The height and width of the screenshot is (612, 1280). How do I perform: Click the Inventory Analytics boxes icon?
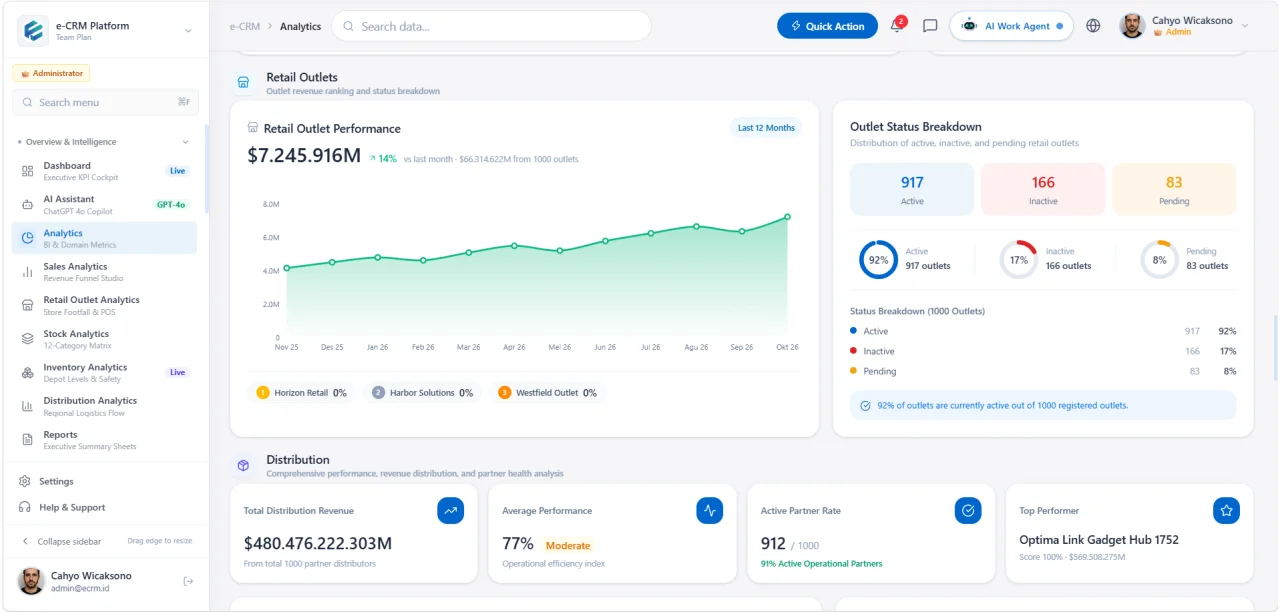click(x=27, y=372)
